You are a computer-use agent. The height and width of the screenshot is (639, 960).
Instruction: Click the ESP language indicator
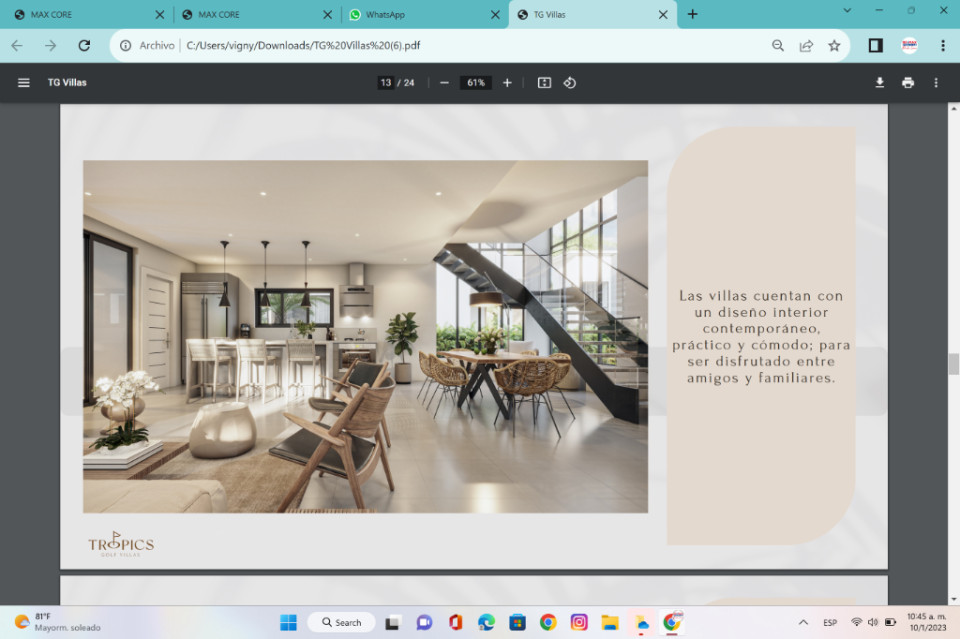(x=830, y=622)
